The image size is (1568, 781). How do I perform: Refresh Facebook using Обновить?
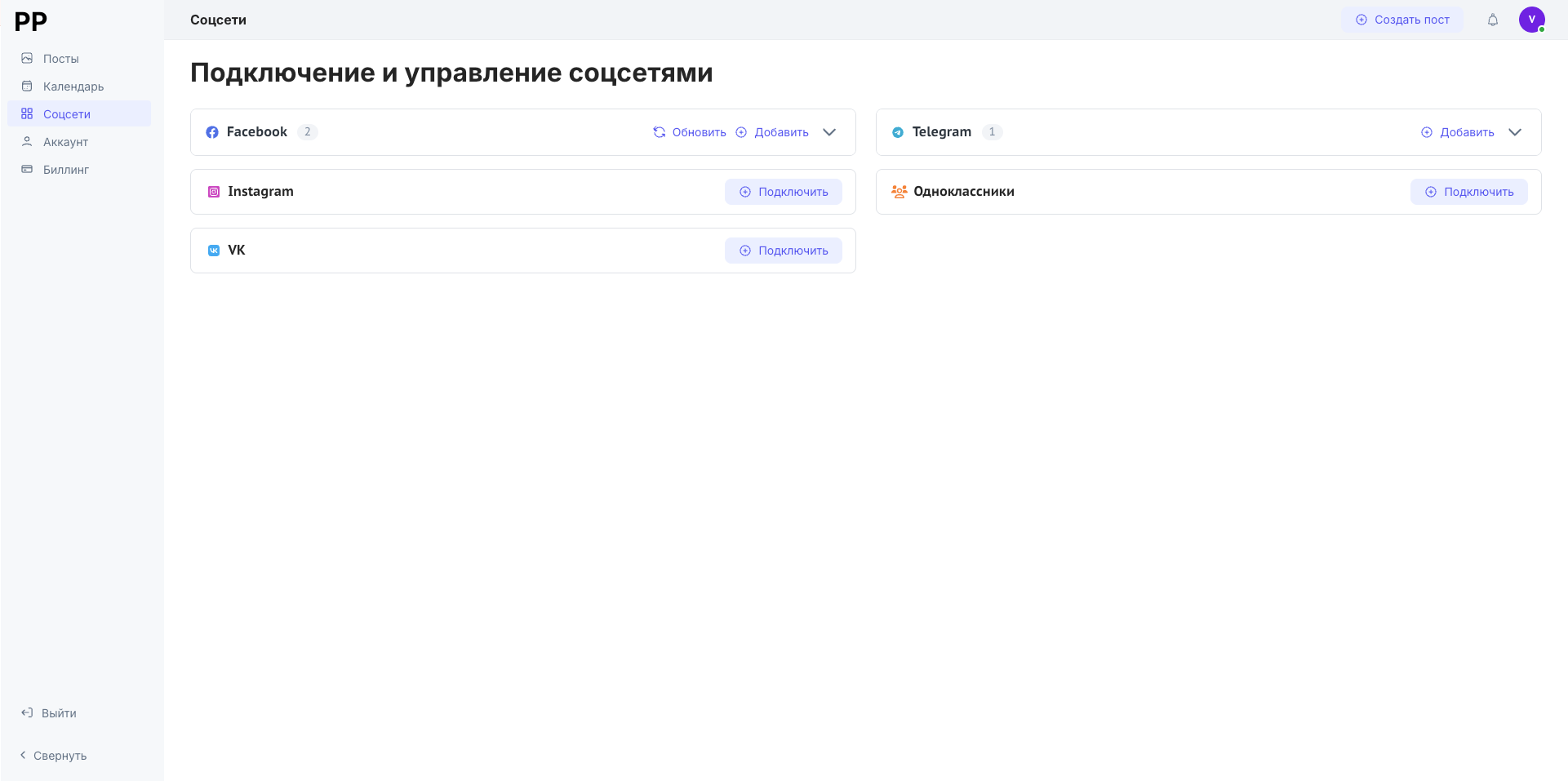[x=690, y=132]
